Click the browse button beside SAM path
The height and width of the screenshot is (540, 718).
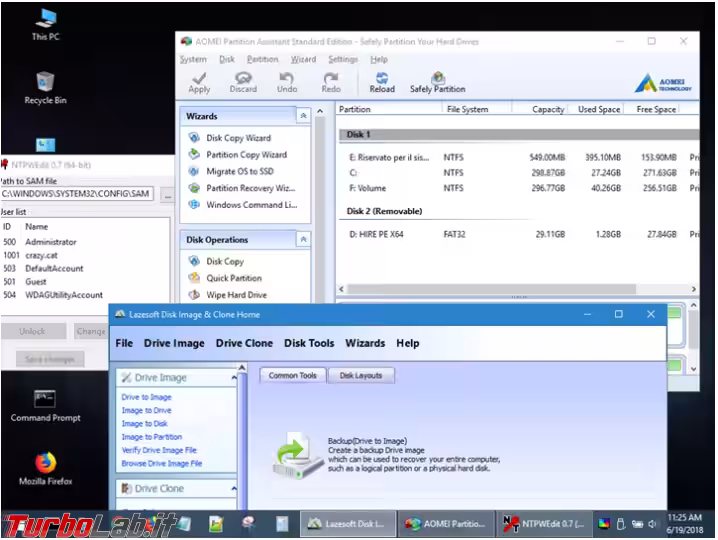point(168,195)
